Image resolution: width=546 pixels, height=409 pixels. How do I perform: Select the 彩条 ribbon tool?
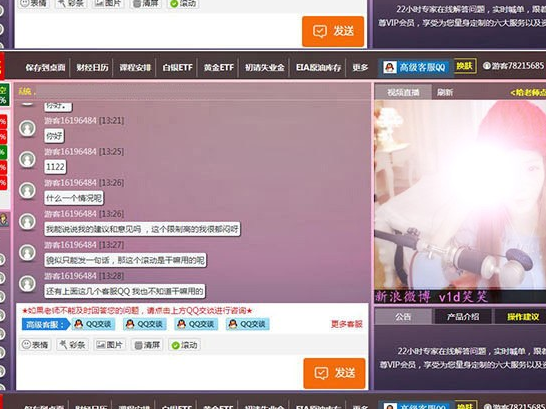(72, 345)
